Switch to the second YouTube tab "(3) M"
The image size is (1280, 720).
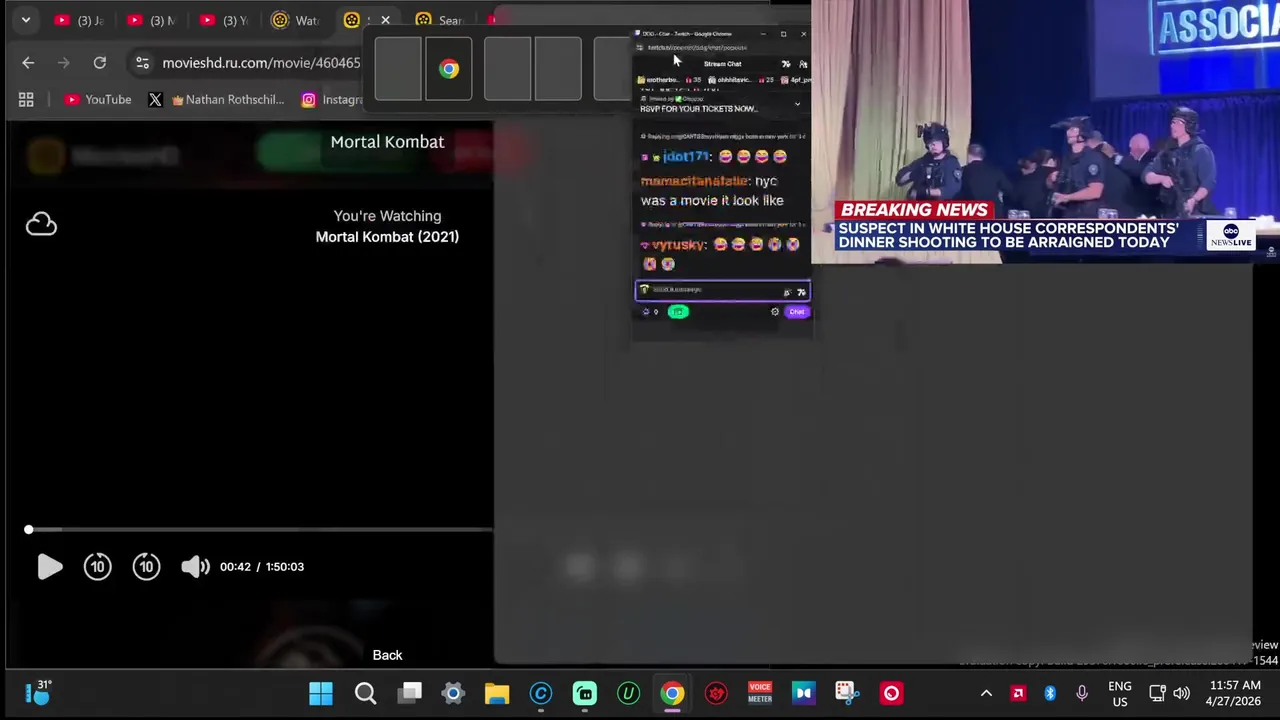pyautogui.click(x=152, y=20)
